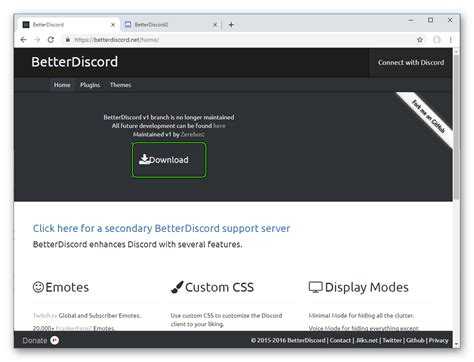Close the first BetterDiscord tab
The width and height of the screenshot is (474, 362).
click(113, 25)
